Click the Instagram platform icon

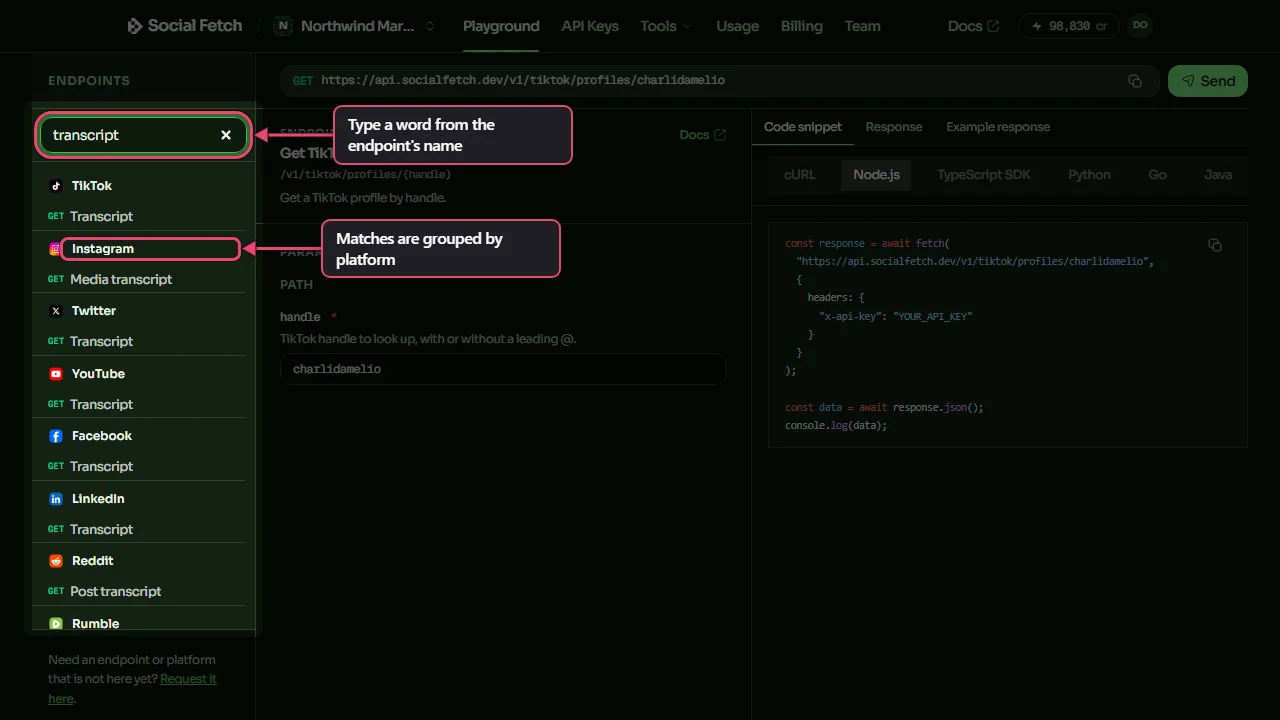(56, 249)
